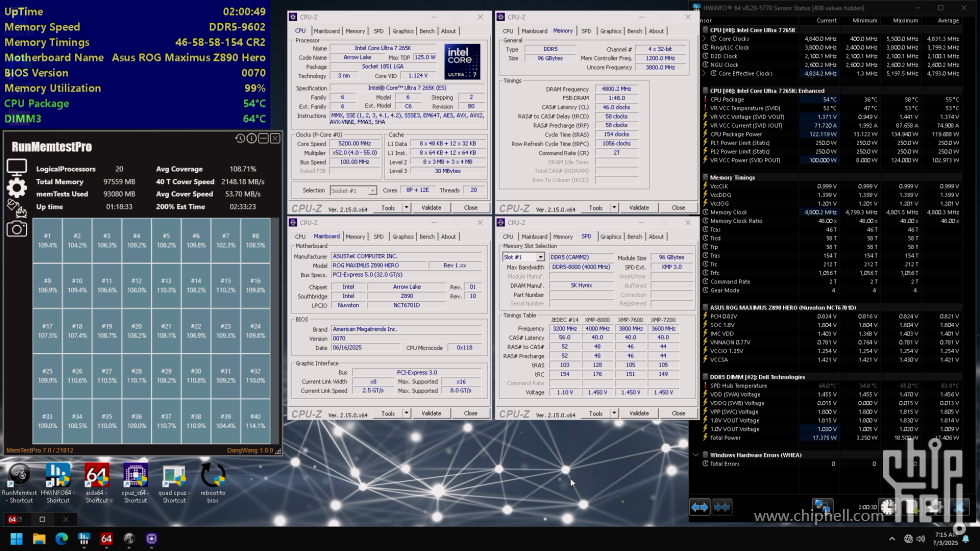Open the Slot #1 memory slot dropdown

[540, 257]
